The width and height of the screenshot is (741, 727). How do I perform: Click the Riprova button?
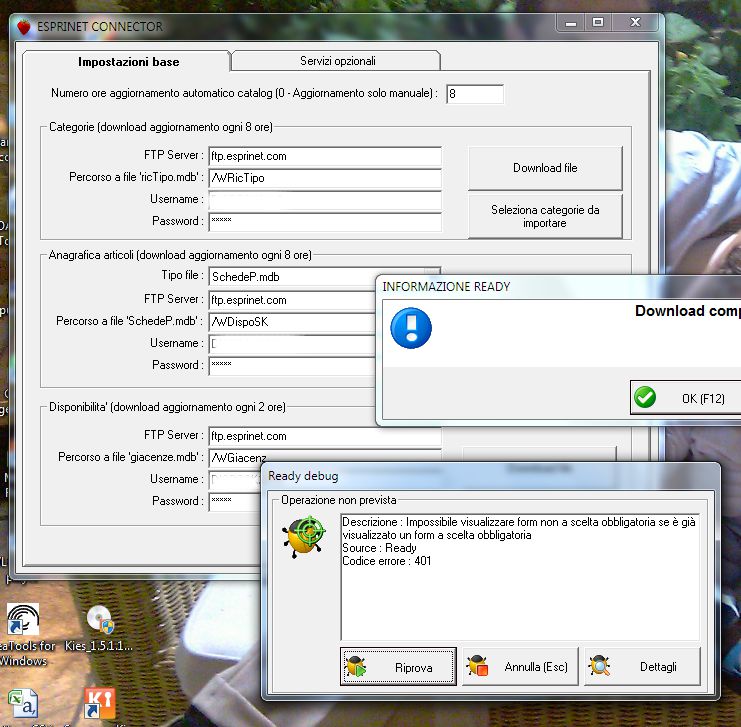click(398, 666)
